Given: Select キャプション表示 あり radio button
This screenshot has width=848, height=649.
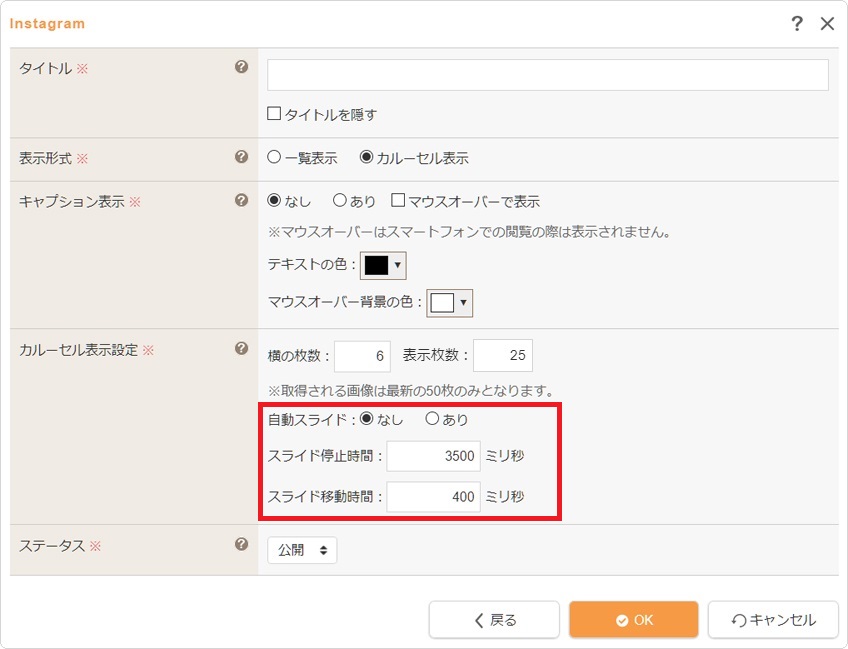Looking at the screenshot, I should pyautogui.click(x=340, y=200).
